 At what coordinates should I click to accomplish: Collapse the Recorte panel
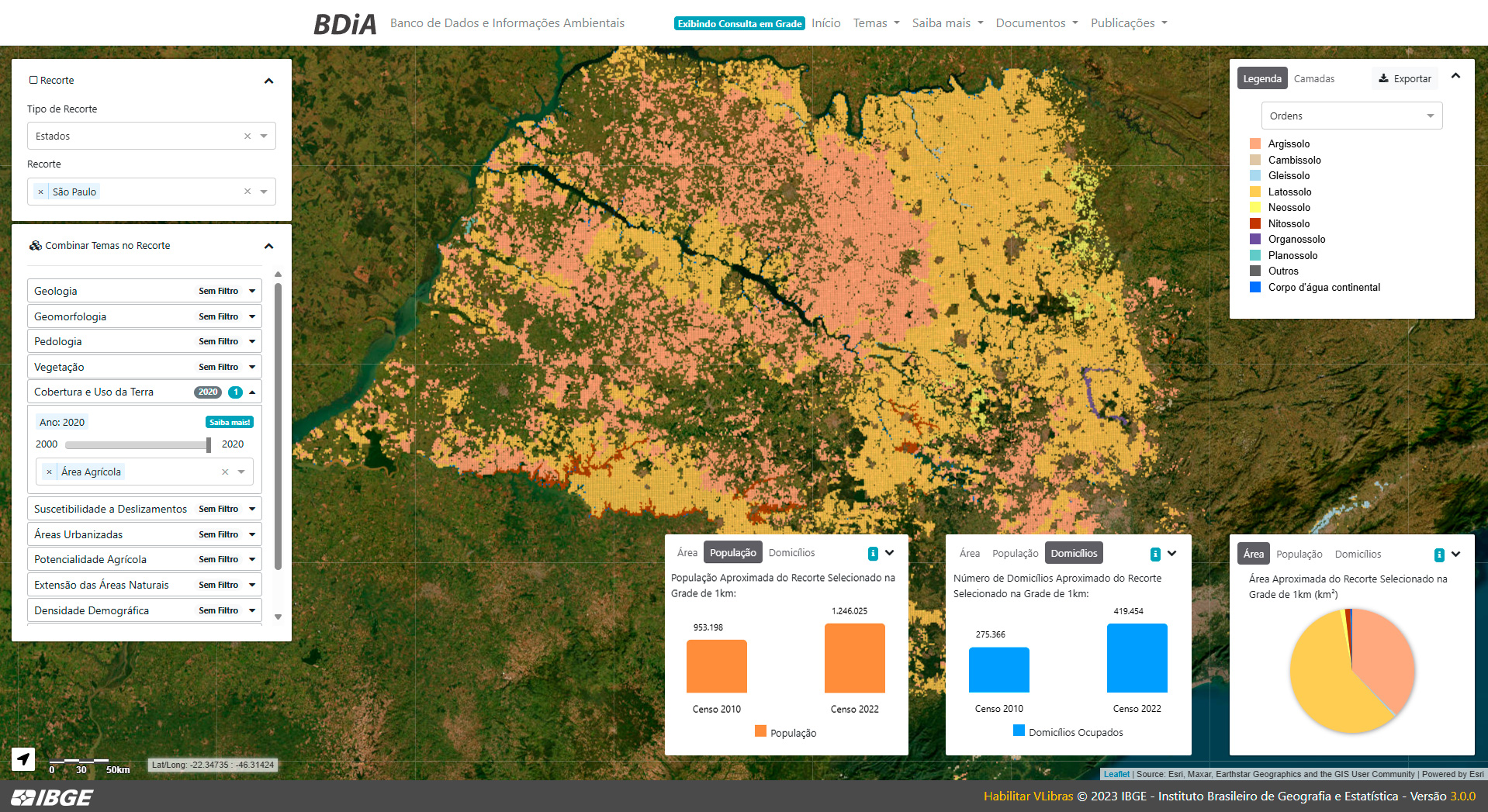click(268, 81)
